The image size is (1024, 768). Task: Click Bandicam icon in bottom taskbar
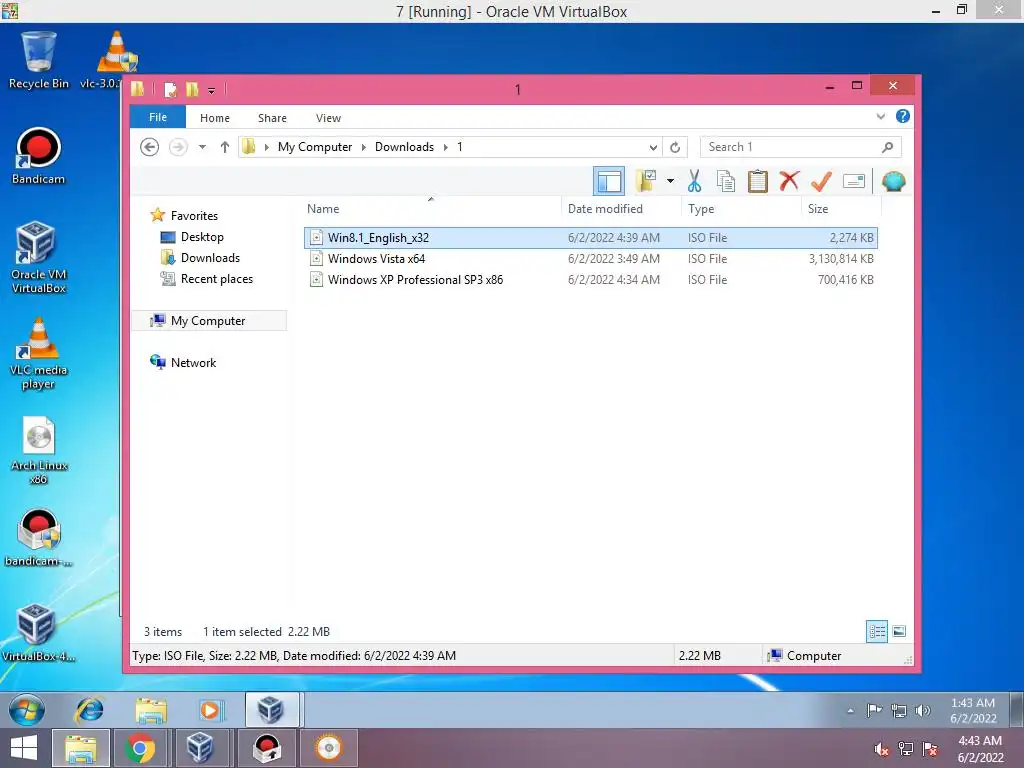pyautogui.click(x=267, y=748)
